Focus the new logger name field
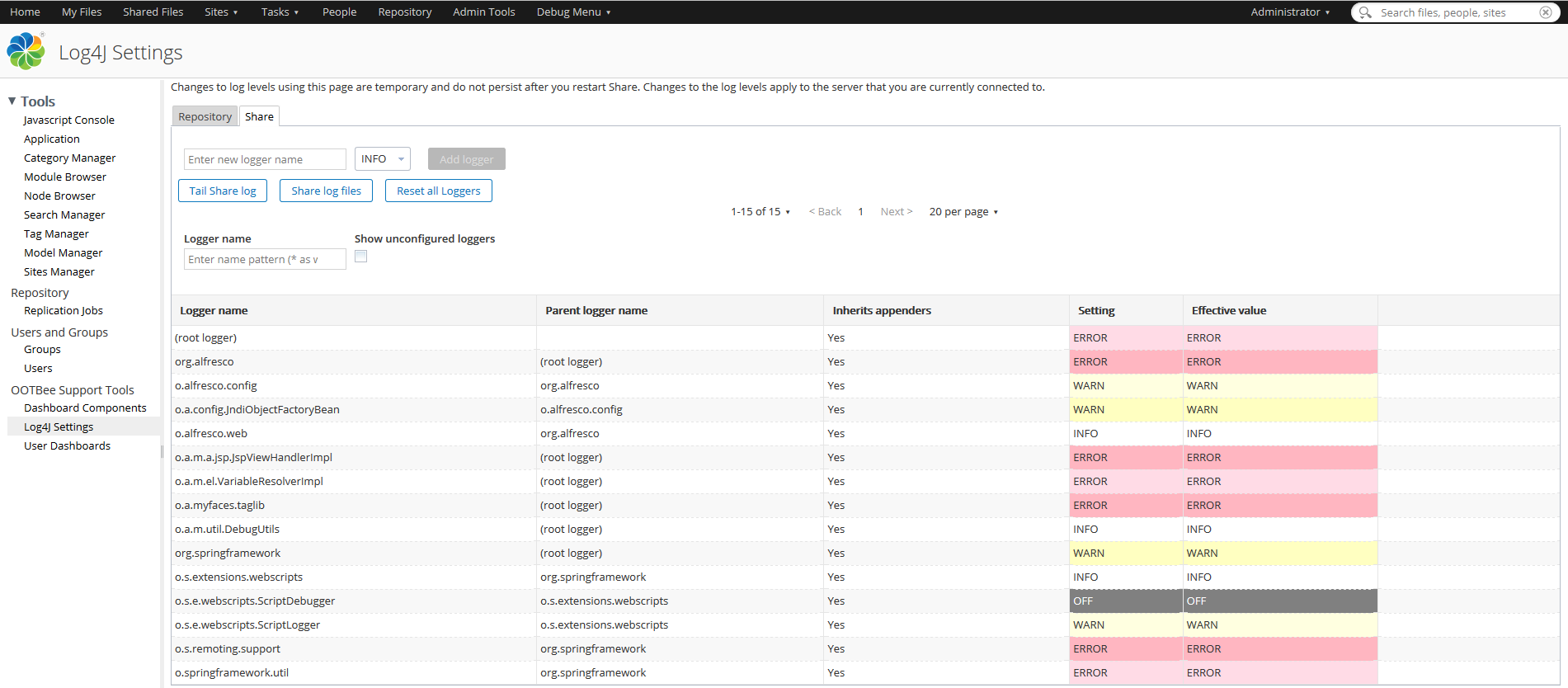 pyautogui.click(x=265, y=159)
